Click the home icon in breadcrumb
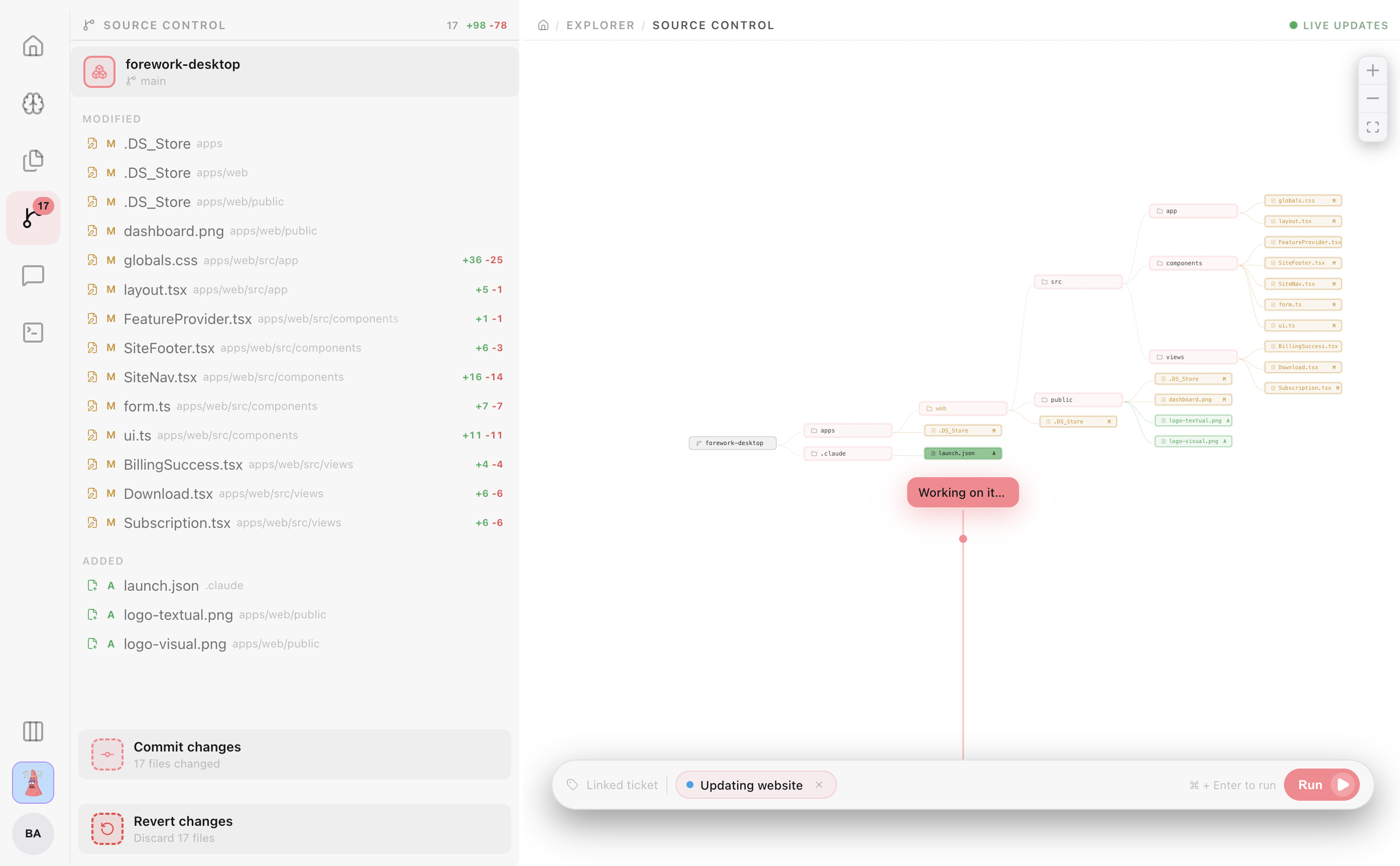 point(543,25)
